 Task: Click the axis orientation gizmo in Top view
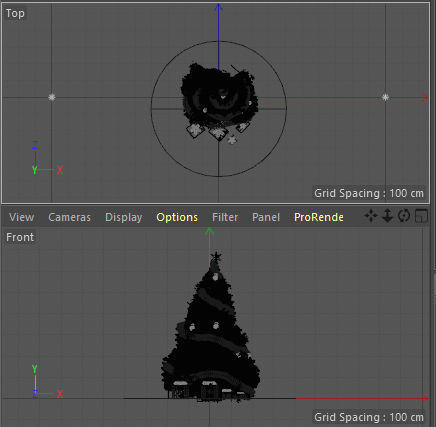coord(47,158)
